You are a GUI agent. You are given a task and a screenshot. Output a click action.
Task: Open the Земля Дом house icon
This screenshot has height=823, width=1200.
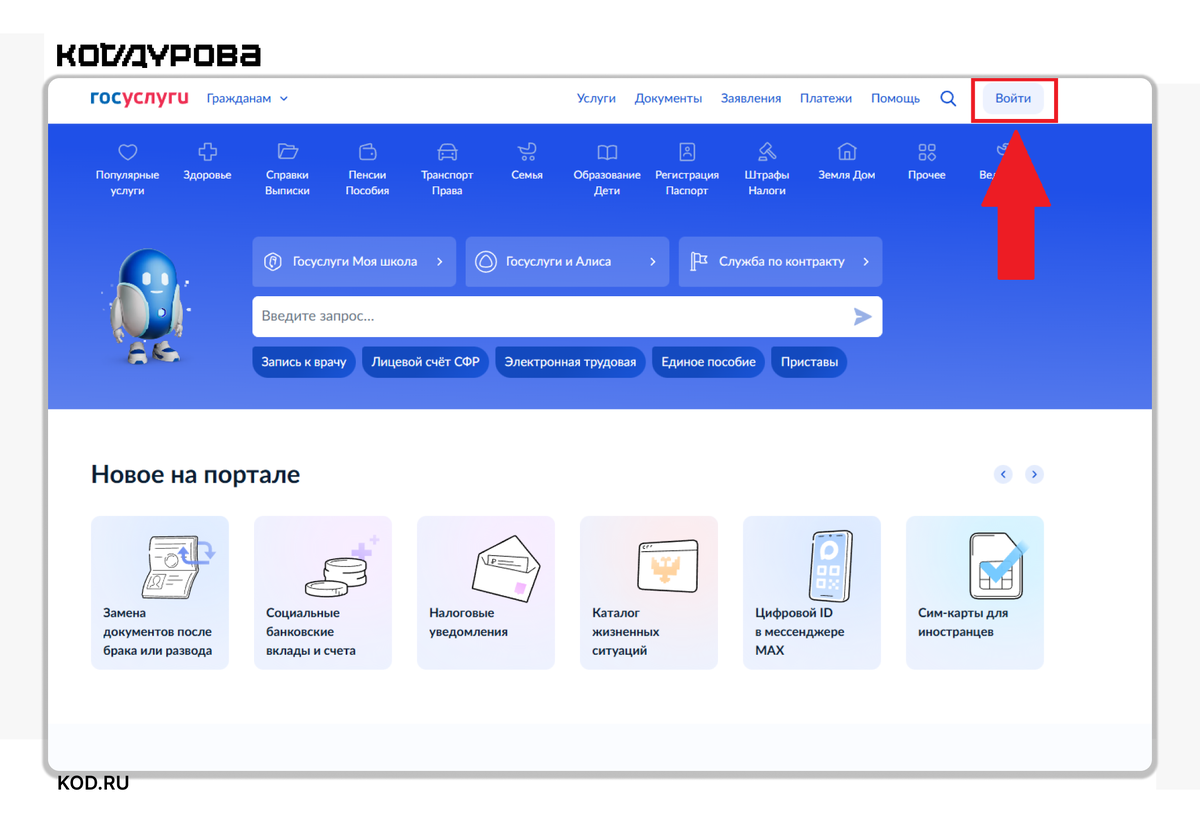[x=847, y=152]
